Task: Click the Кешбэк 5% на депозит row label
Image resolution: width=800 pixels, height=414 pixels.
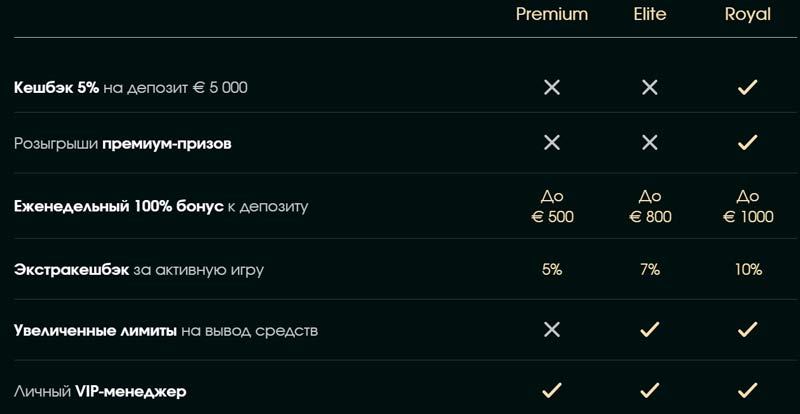Action: [x=131, y=88]
